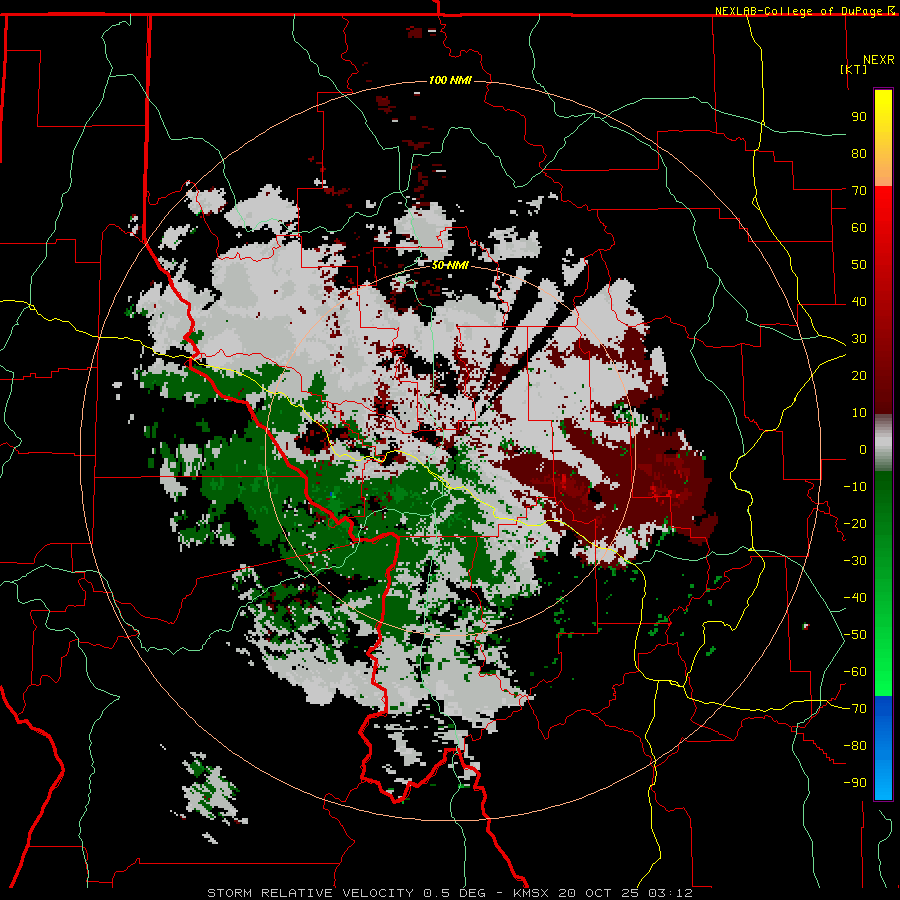Click the 50 NMI range ring label
The height and width of the screenshot is (900, 900).
click(450, 265)
